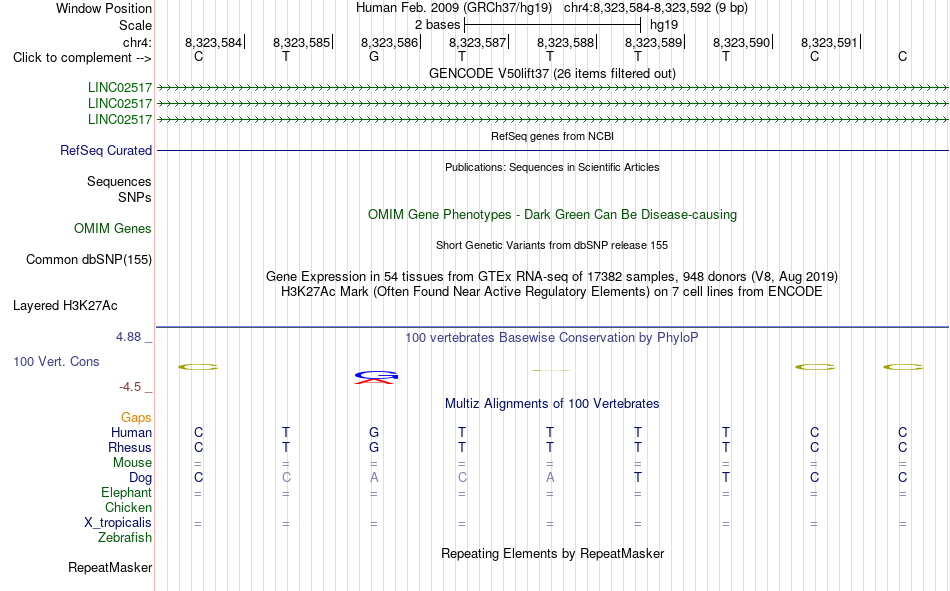This screenshot has width=950, height=591.
Task: Open the OMIM Gene Phenotypes title
Action: click(x=552, y=215)
